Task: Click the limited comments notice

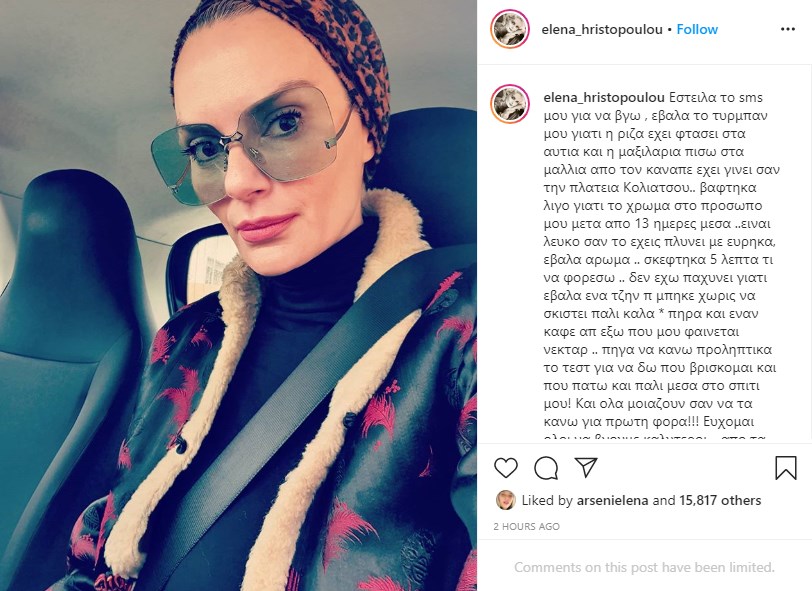Action: tap(644, 567)
